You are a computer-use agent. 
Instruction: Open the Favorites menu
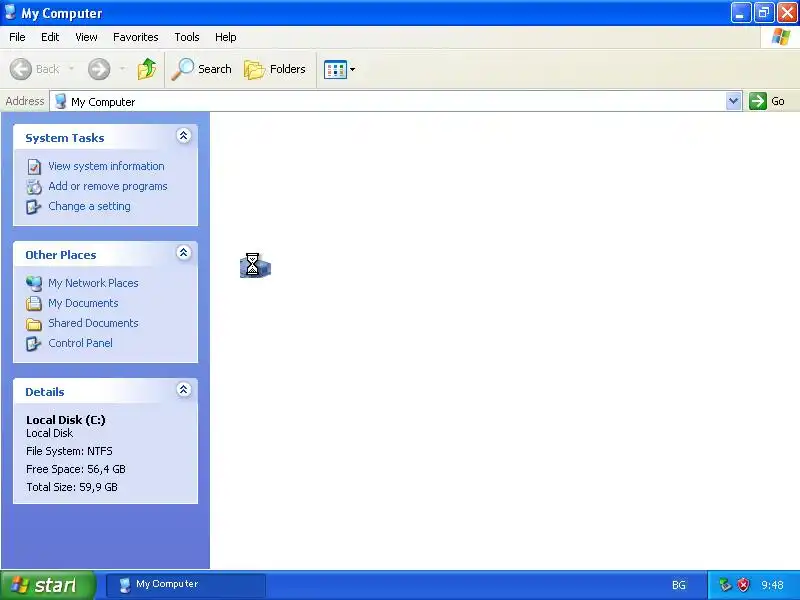[136, 37]
